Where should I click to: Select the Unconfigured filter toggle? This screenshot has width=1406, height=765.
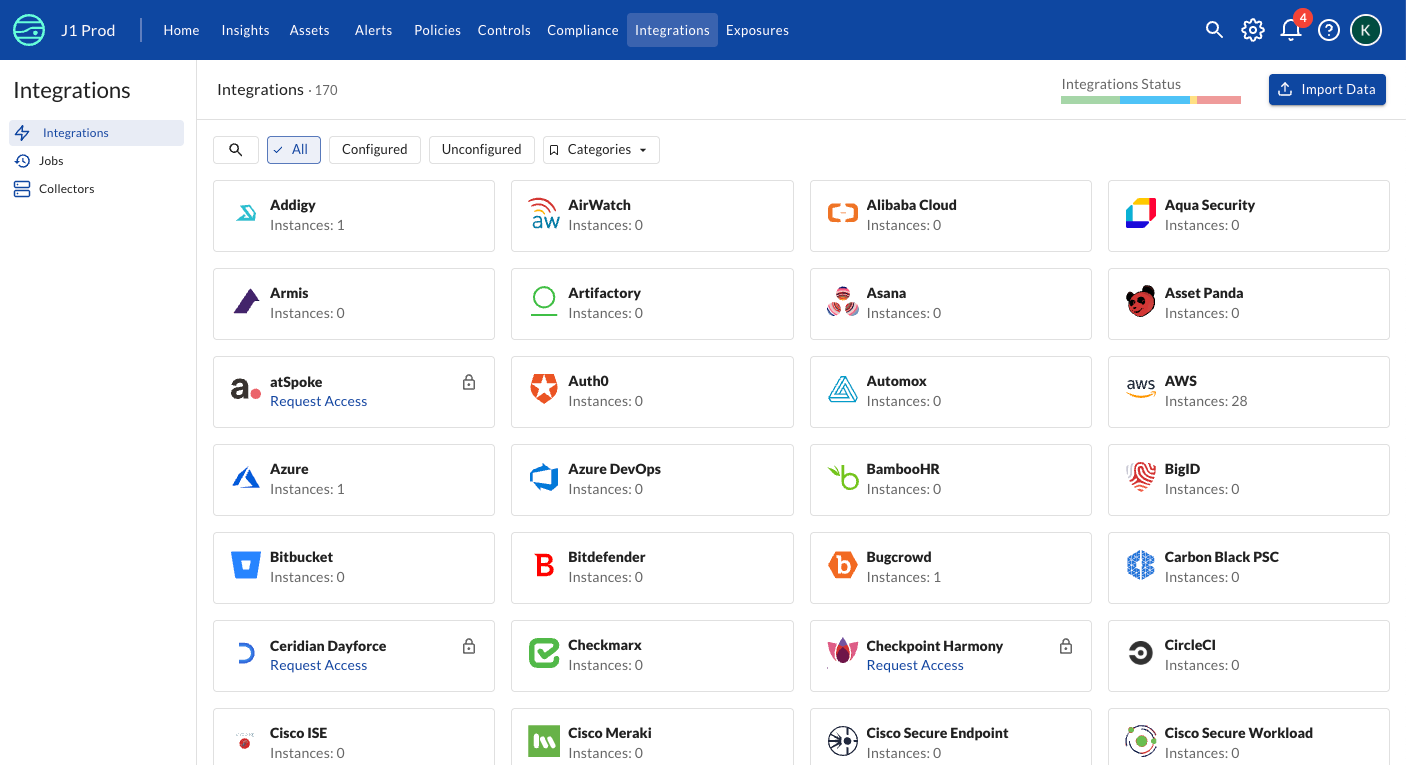point(482,150)
